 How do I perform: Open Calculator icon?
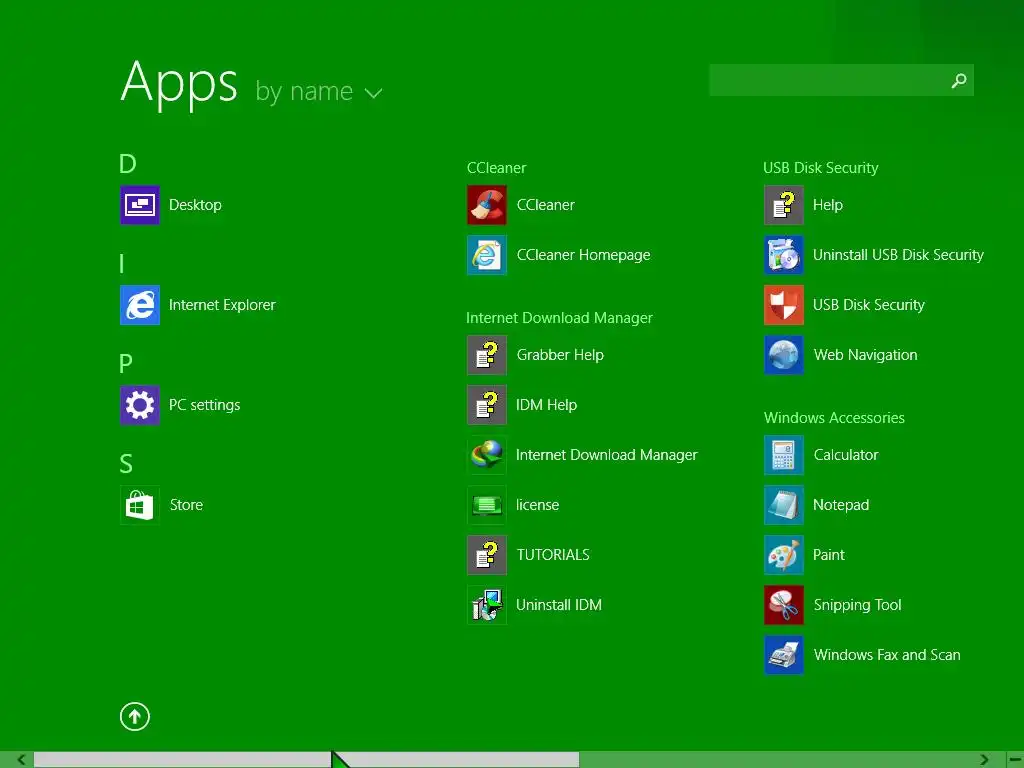(784, 455)
